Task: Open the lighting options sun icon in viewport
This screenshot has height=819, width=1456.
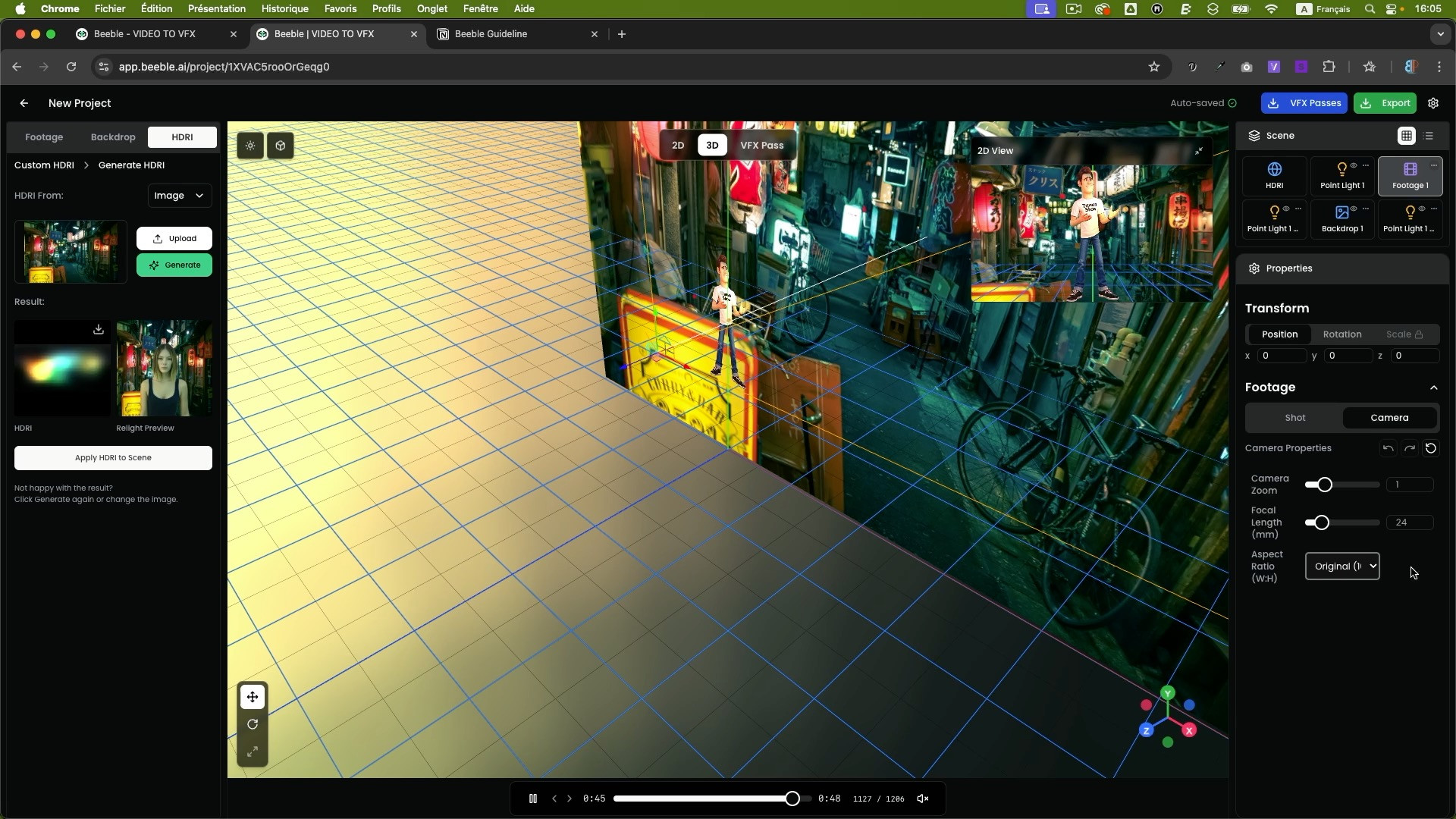Action: pos(250,146)
